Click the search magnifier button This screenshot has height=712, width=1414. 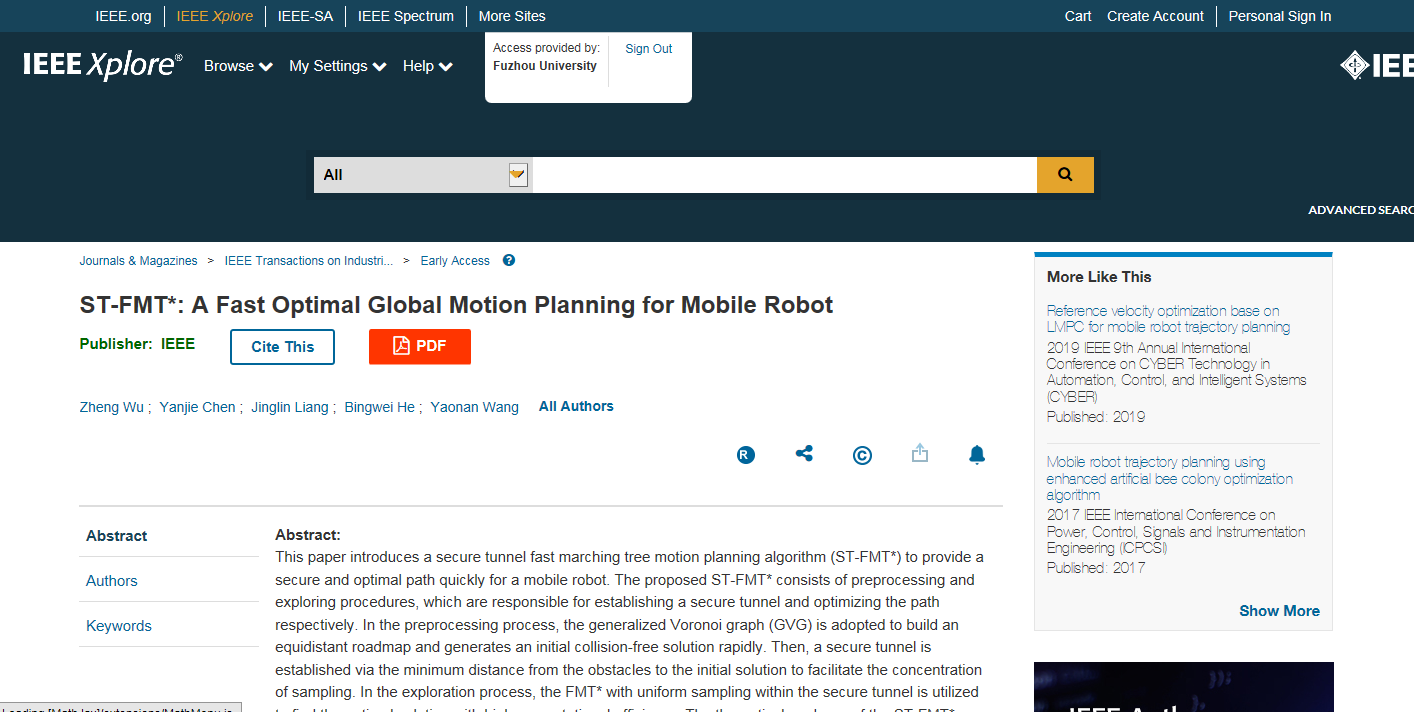click(1065, 174)
